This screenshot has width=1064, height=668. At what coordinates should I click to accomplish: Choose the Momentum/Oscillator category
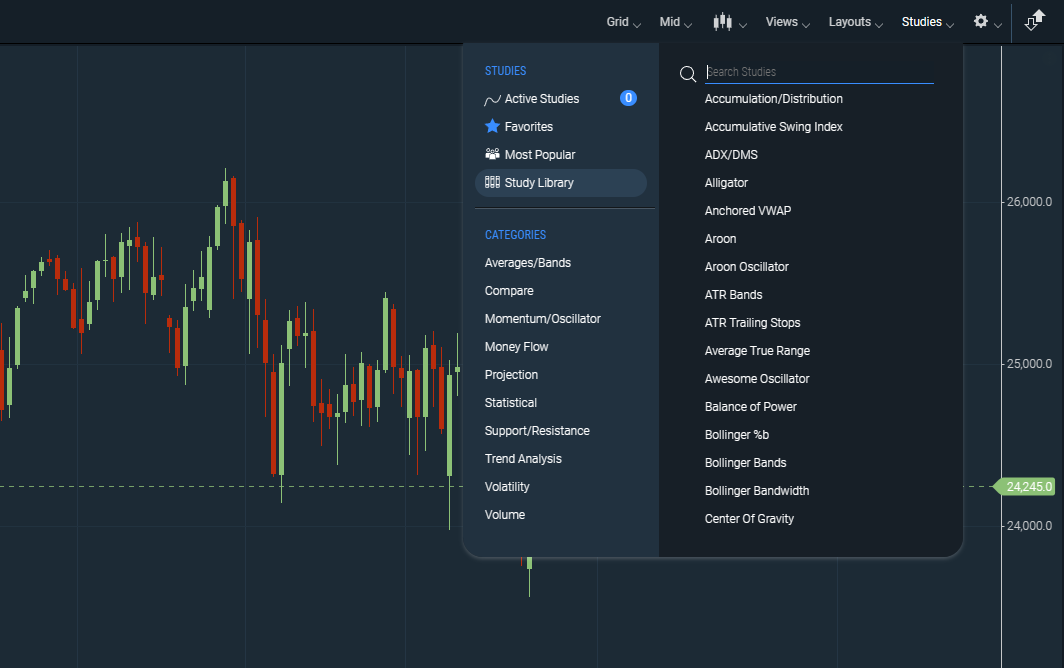point(542,319)
